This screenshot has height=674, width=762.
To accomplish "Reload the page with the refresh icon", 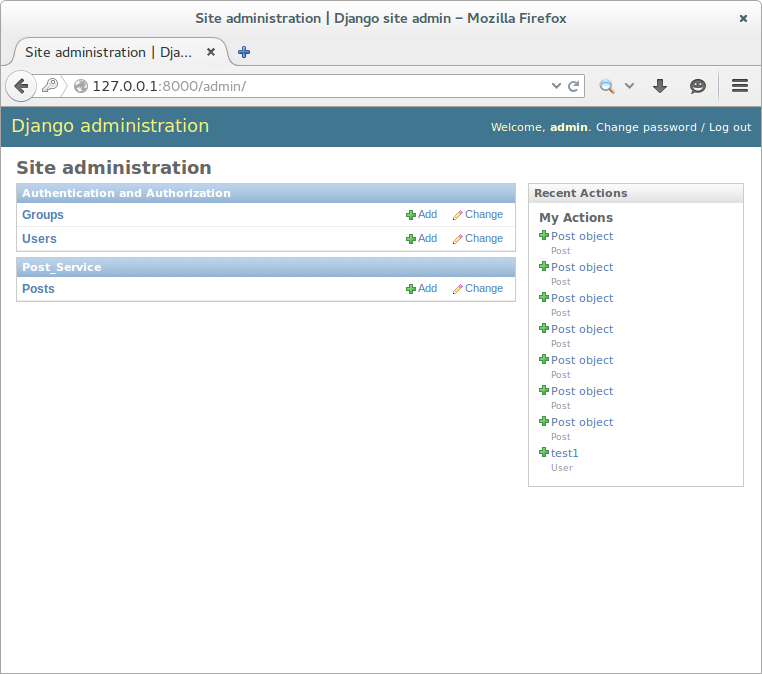I will (x=573, y=86).
